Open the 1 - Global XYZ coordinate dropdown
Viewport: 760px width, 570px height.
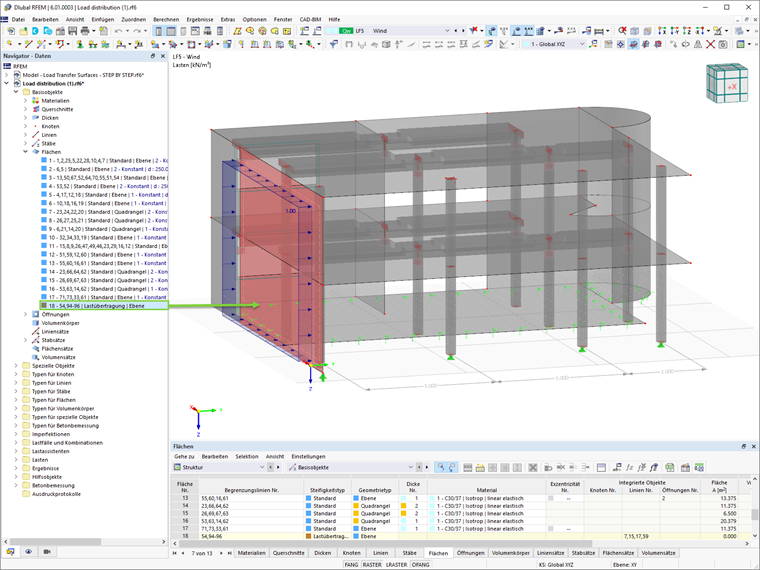point(554,44)
